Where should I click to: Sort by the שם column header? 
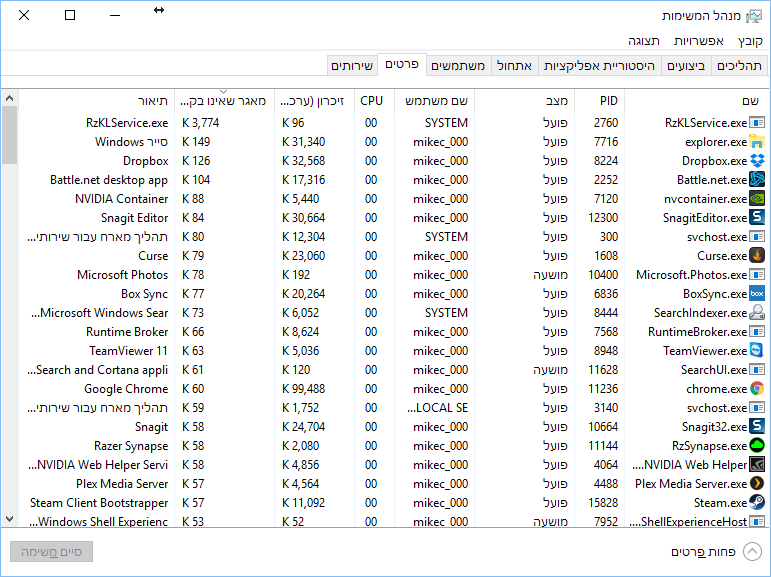point(695,101)
